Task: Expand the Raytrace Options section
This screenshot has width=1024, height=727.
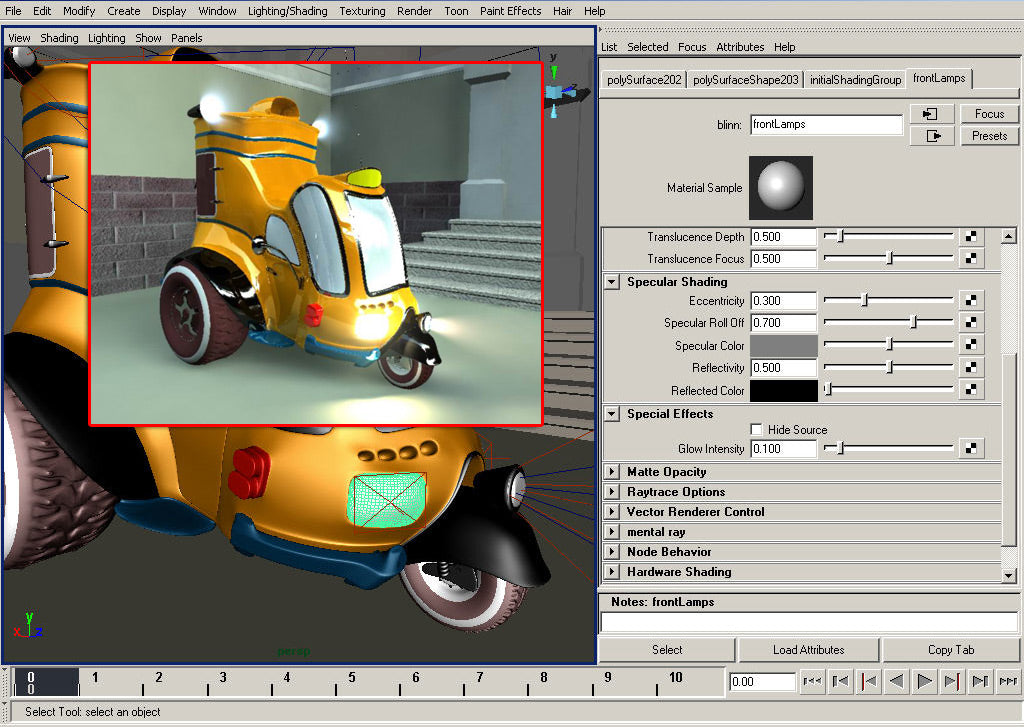Action: click(612, 492)
